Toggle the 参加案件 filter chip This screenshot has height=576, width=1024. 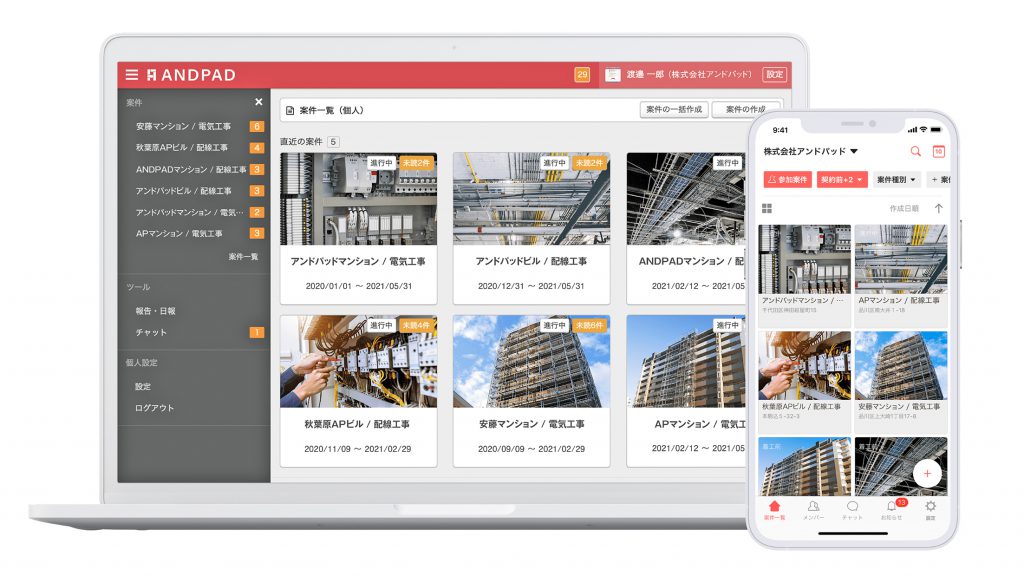click(x=787, y=180)
